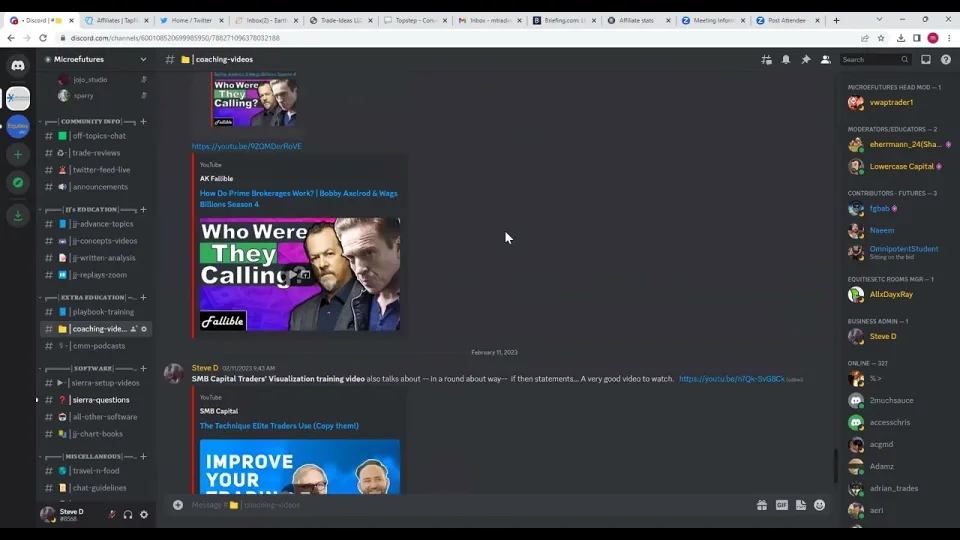Open the jj-concepts-videos channel

(x=95, y=241)
